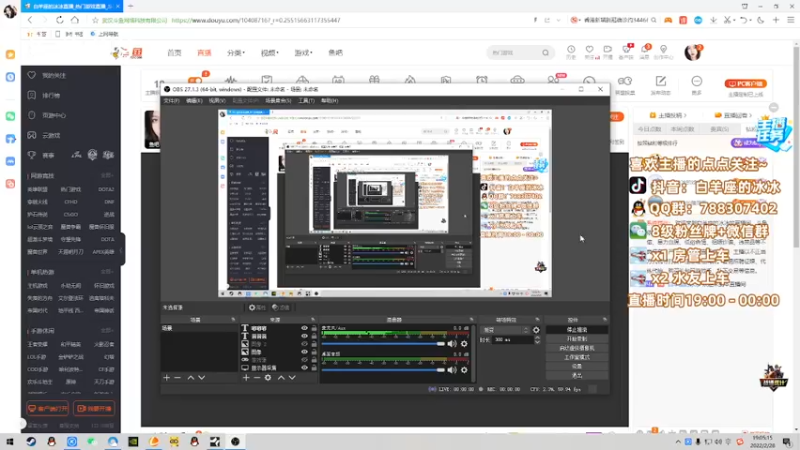Image resolution: width=800 pixels, height=450 pixels.
Task: Open the 桌面音频 audio settings gear
Action: pyautogui.click(x=464, y=369)
